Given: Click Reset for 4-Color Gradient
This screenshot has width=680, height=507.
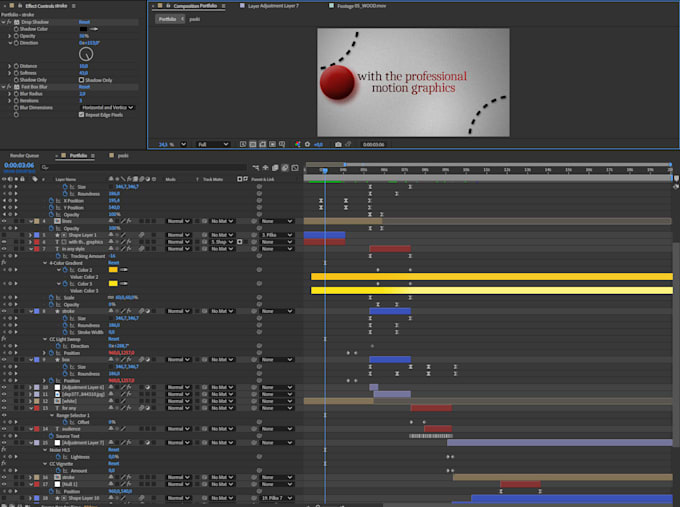Looking at the screenshot, I should (x=114, y=263).
